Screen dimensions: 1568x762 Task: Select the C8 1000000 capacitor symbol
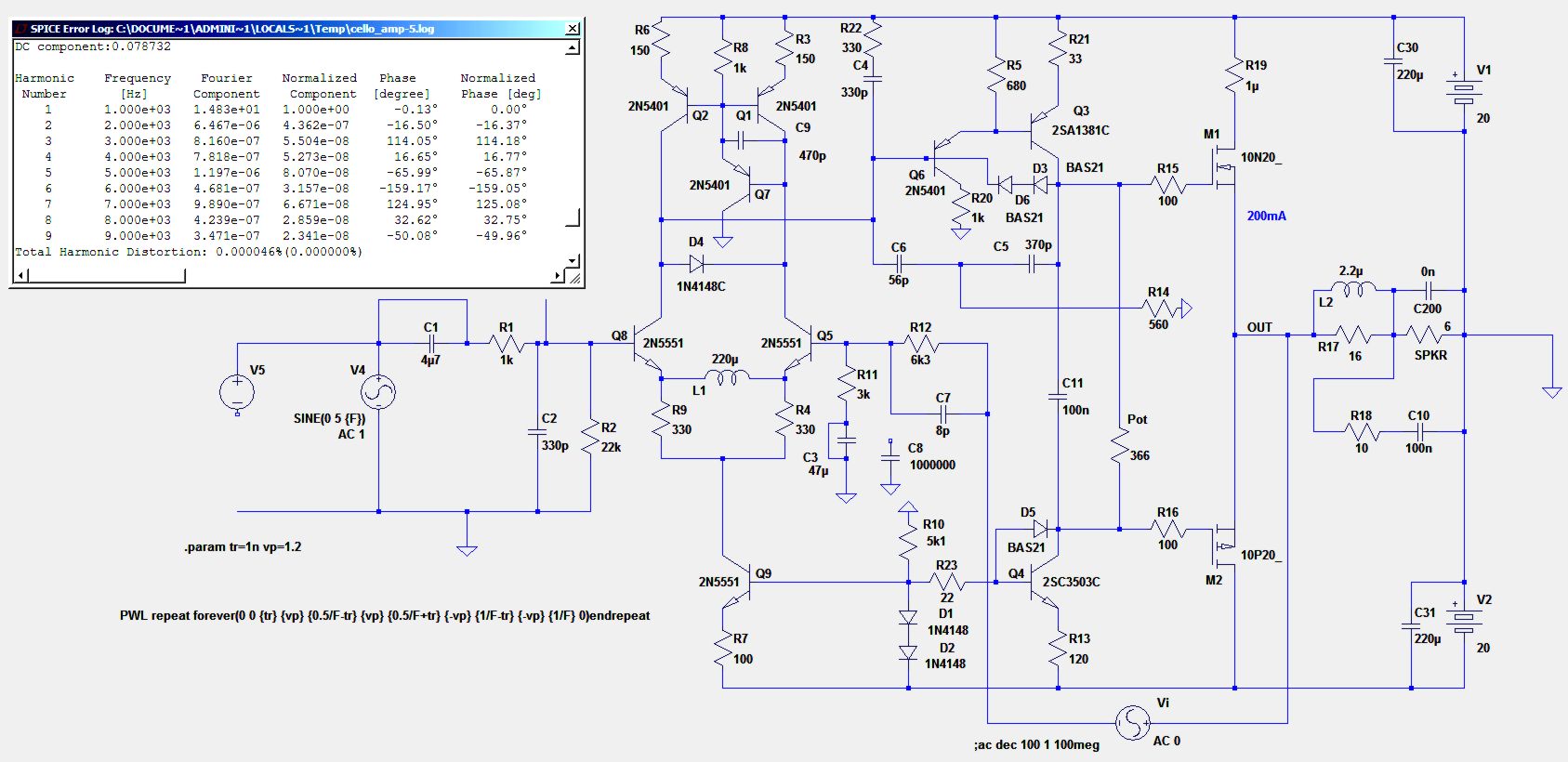click(x=889, y=456)
